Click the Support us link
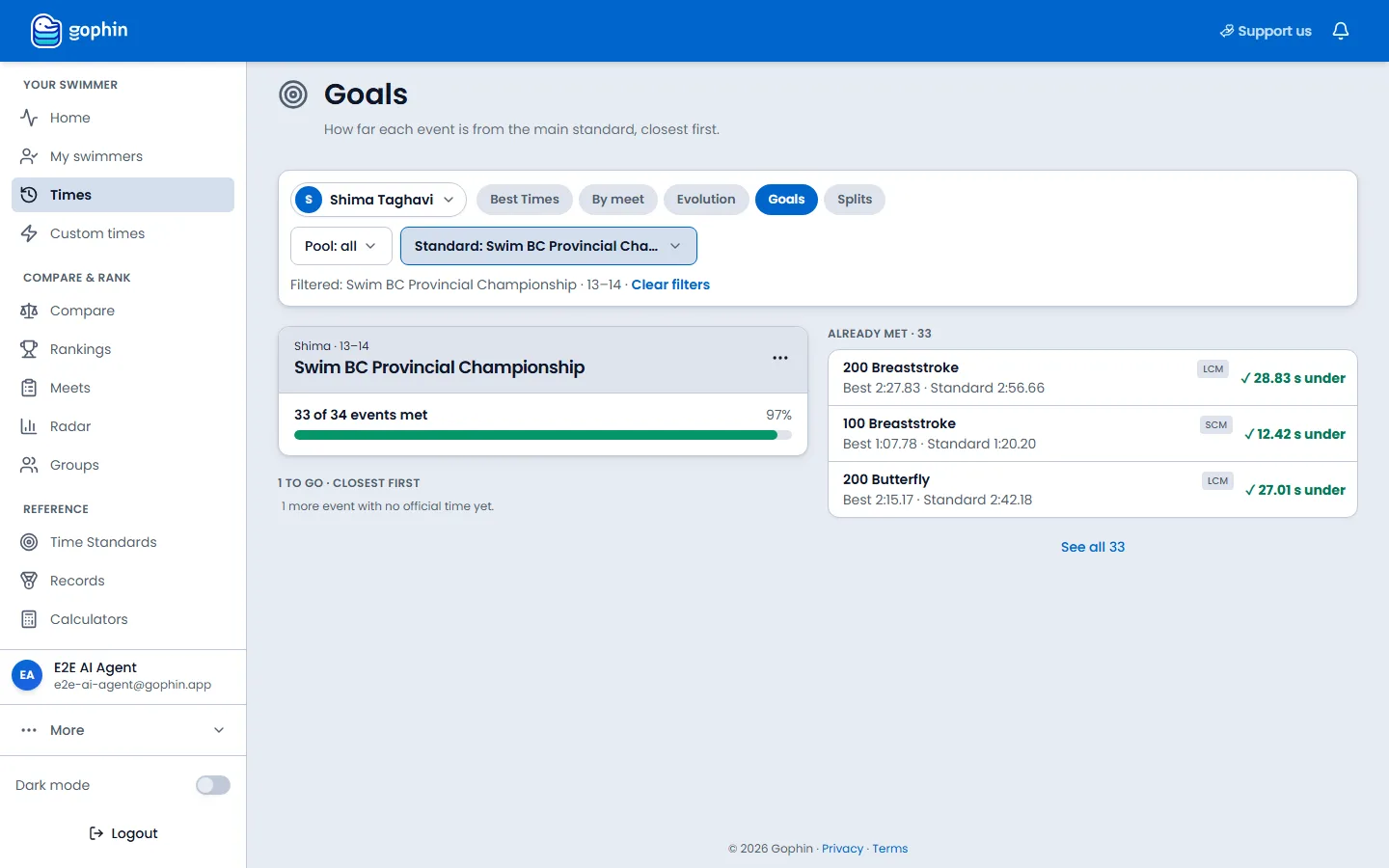This screenshot has height=868, width=1389. pos(1266,31)
